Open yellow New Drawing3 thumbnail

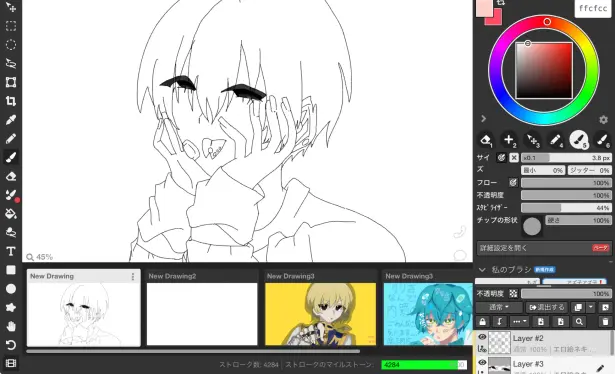pos(320,314)
